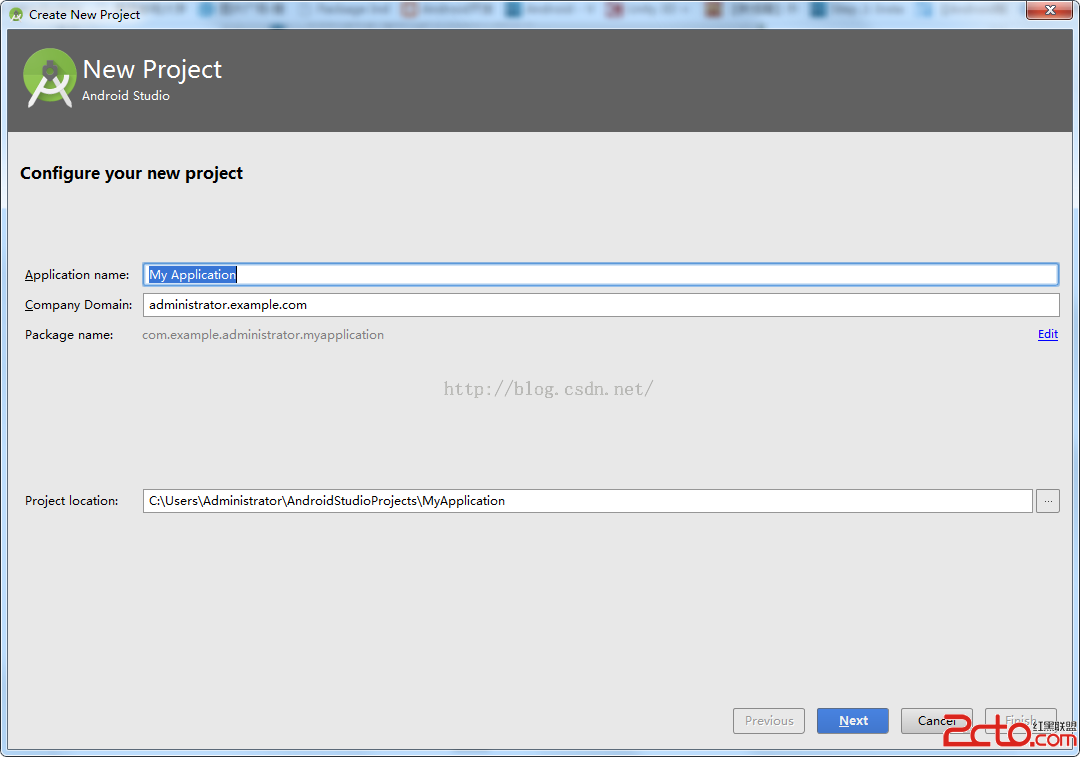Image resolution: width=1080 pixels, height=757 pixels.
Task: Select the package name text com.example.administrator.myapplication
Action: coord(263,335)
